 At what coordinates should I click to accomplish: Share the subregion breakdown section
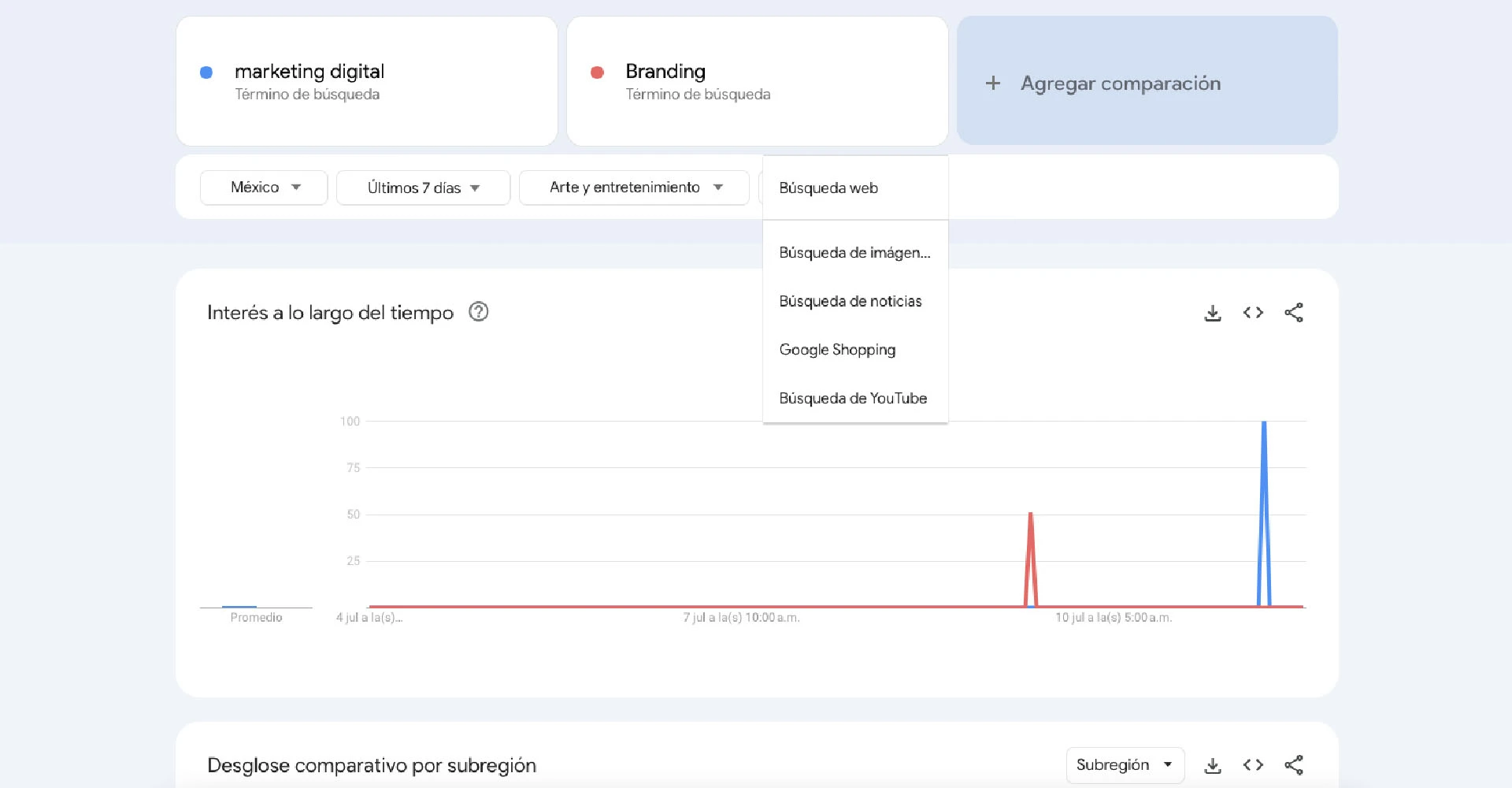(1294, 765)
